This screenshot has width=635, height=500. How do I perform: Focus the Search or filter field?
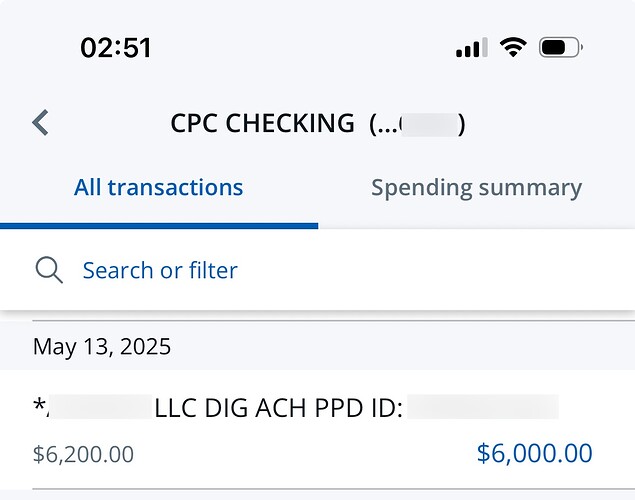[318, 270]
